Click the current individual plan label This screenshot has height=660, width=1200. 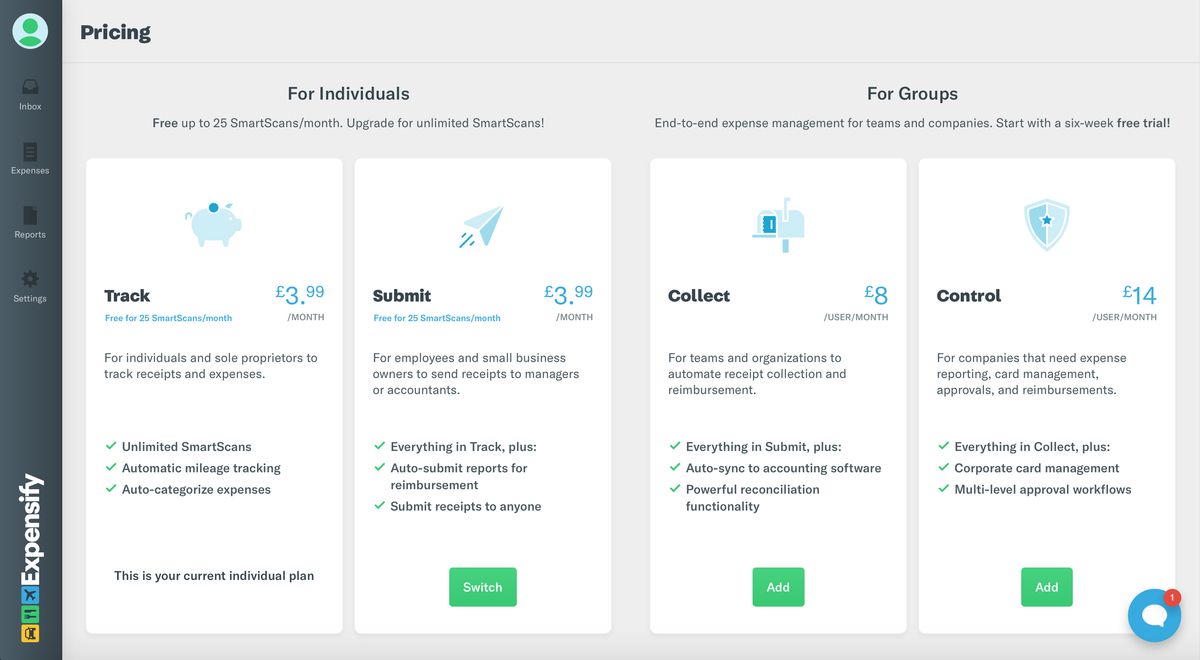click(213, 575)
